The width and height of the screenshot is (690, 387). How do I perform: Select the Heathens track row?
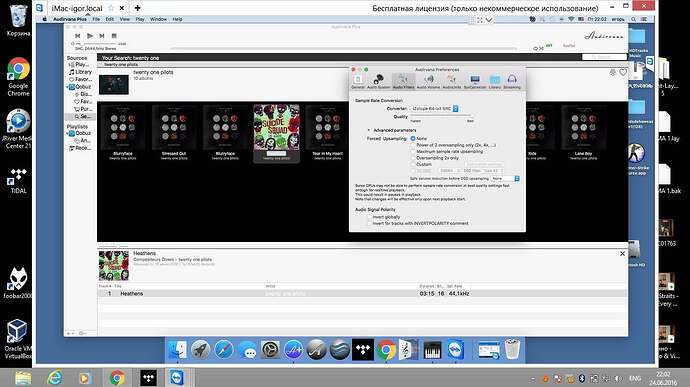tap(363, 293)
